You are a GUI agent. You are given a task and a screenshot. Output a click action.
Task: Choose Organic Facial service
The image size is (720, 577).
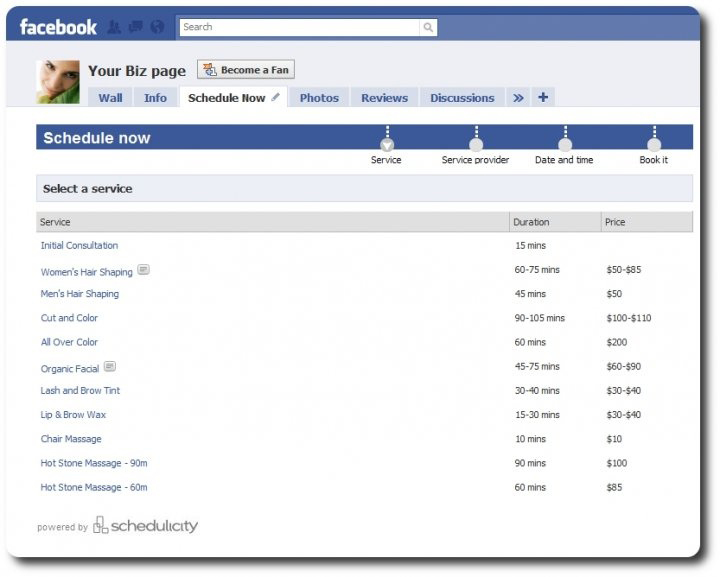pyautogui.click(x=70, y=369)
